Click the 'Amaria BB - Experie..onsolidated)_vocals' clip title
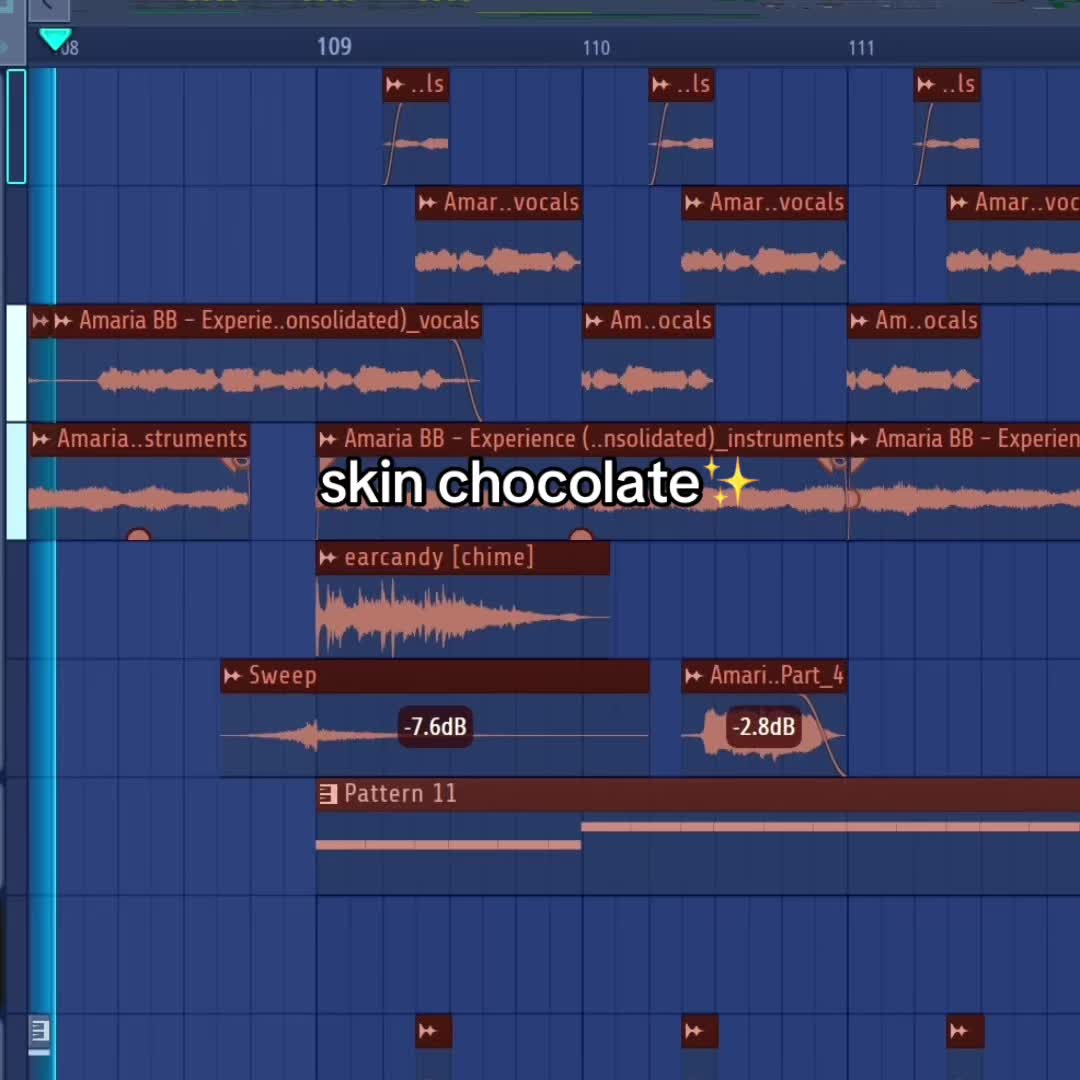The width and height of the screenshot is (1080, 1080). 279,321
